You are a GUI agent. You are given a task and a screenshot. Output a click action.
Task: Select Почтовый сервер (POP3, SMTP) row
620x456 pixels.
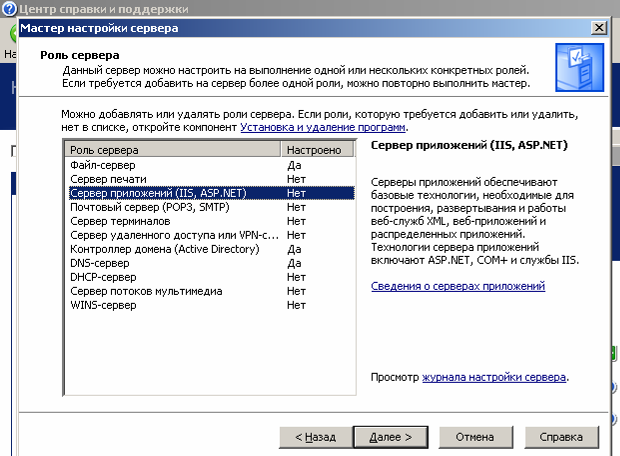(212, 207)
